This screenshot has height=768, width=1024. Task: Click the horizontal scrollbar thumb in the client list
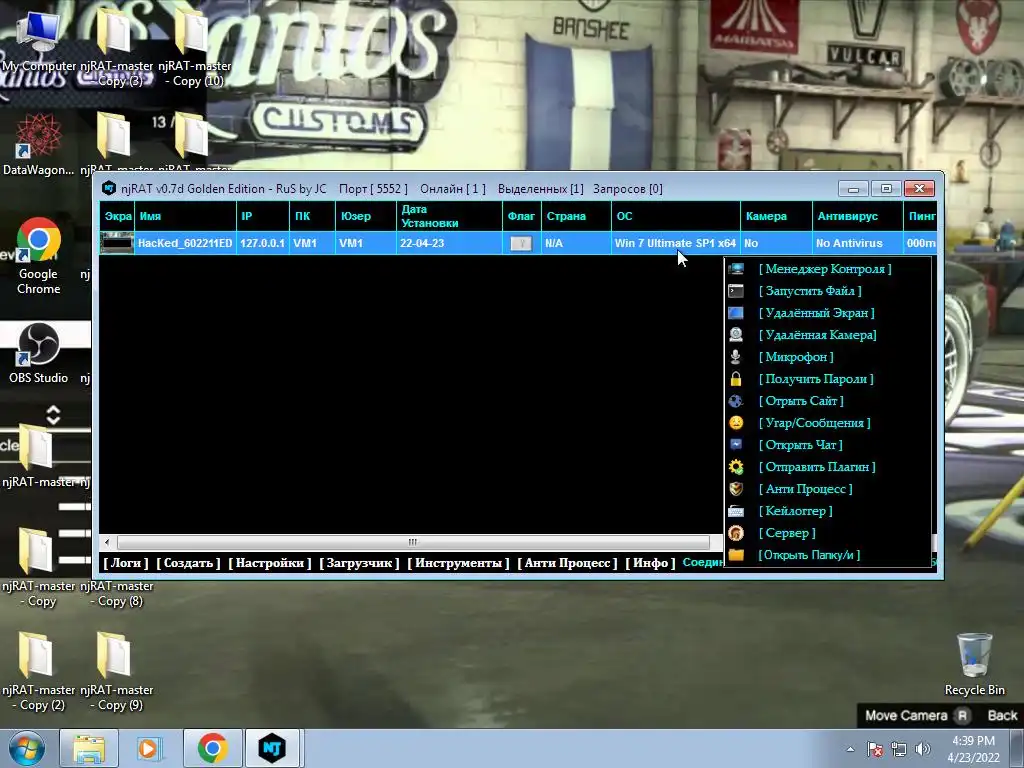[x=413, y=542]
